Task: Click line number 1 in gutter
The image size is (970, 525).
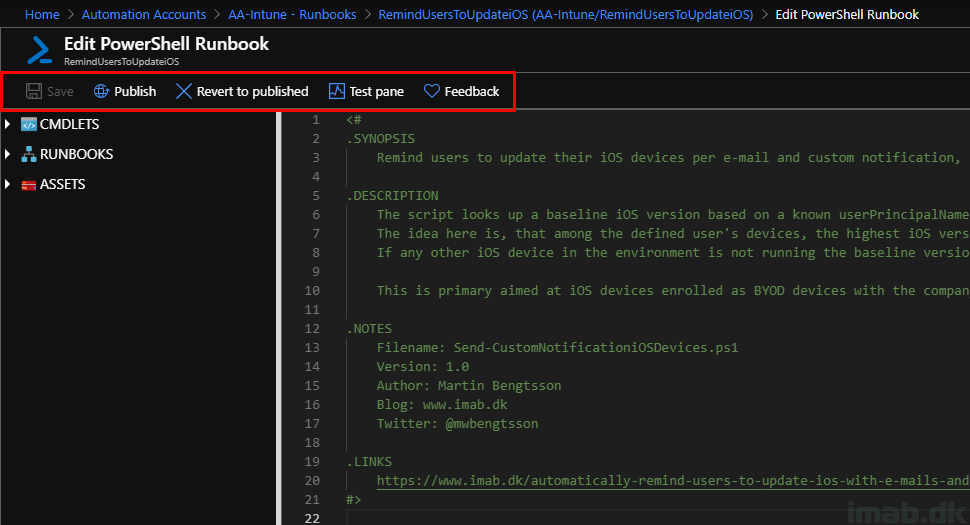Action: (x=315, y=119)
